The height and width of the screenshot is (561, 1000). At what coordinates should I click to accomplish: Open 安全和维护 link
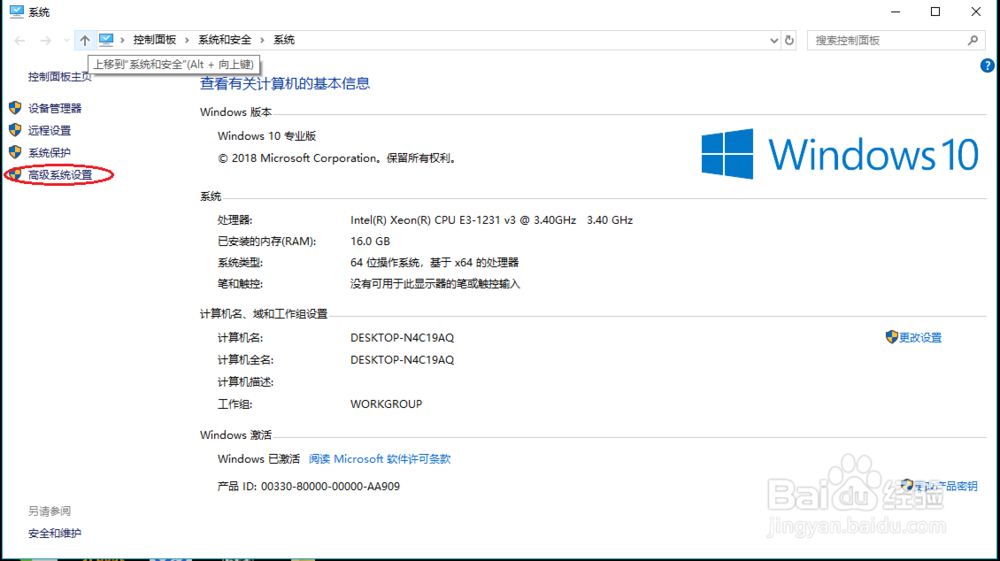[x=54, y=534]
